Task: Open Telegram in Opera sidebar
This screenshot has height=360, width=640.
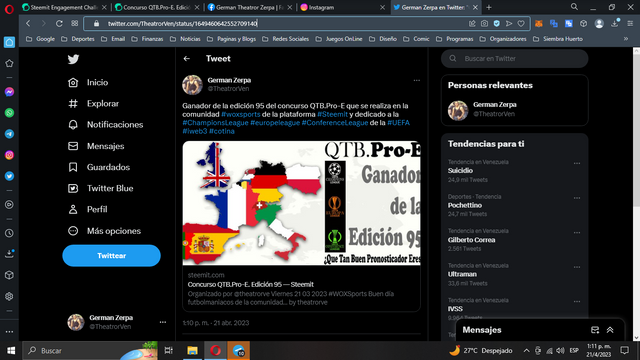Action: [9, 134]
